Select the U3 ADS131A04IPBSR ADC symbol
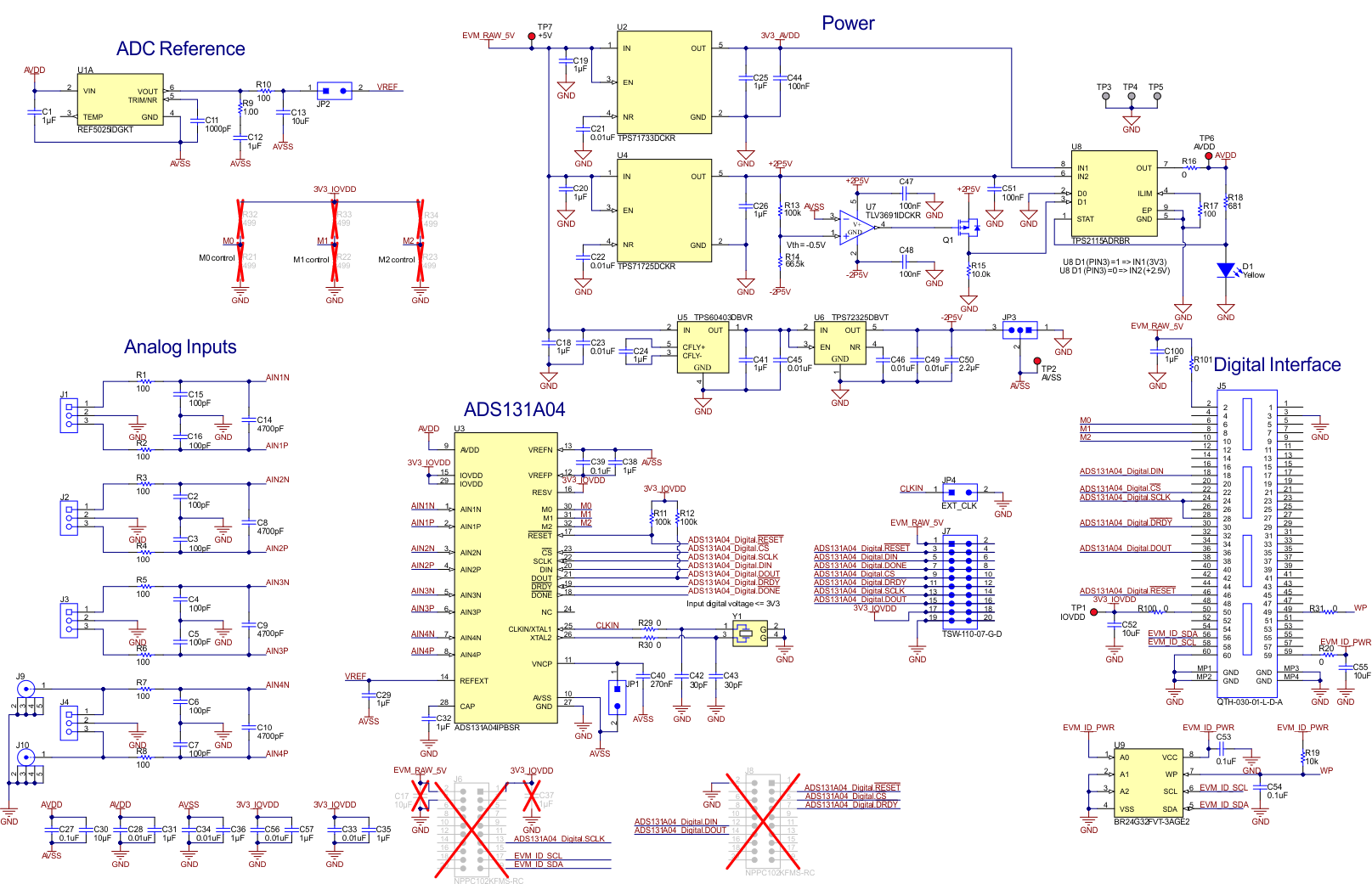Viewport: 1372px width, 884px height. click(x=506, y=577)
